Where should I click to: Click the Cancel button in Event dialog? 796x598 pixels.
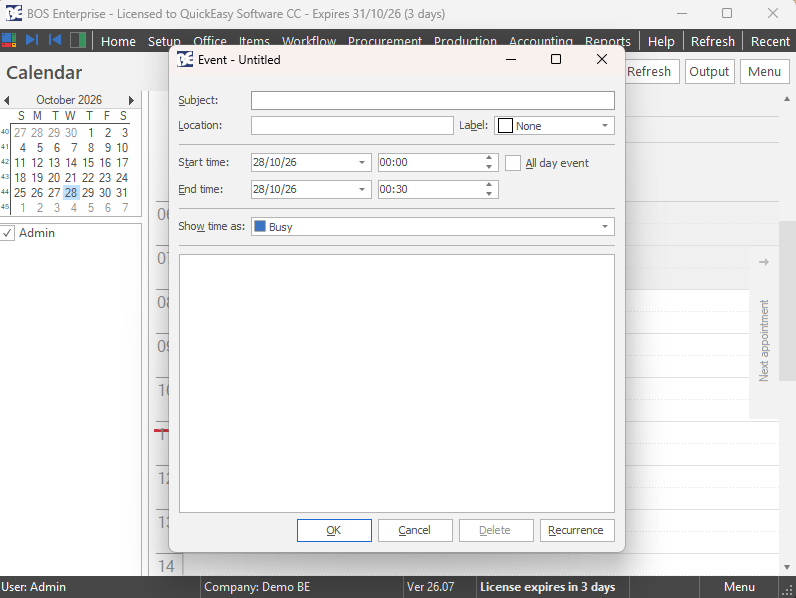click(415, 530)
